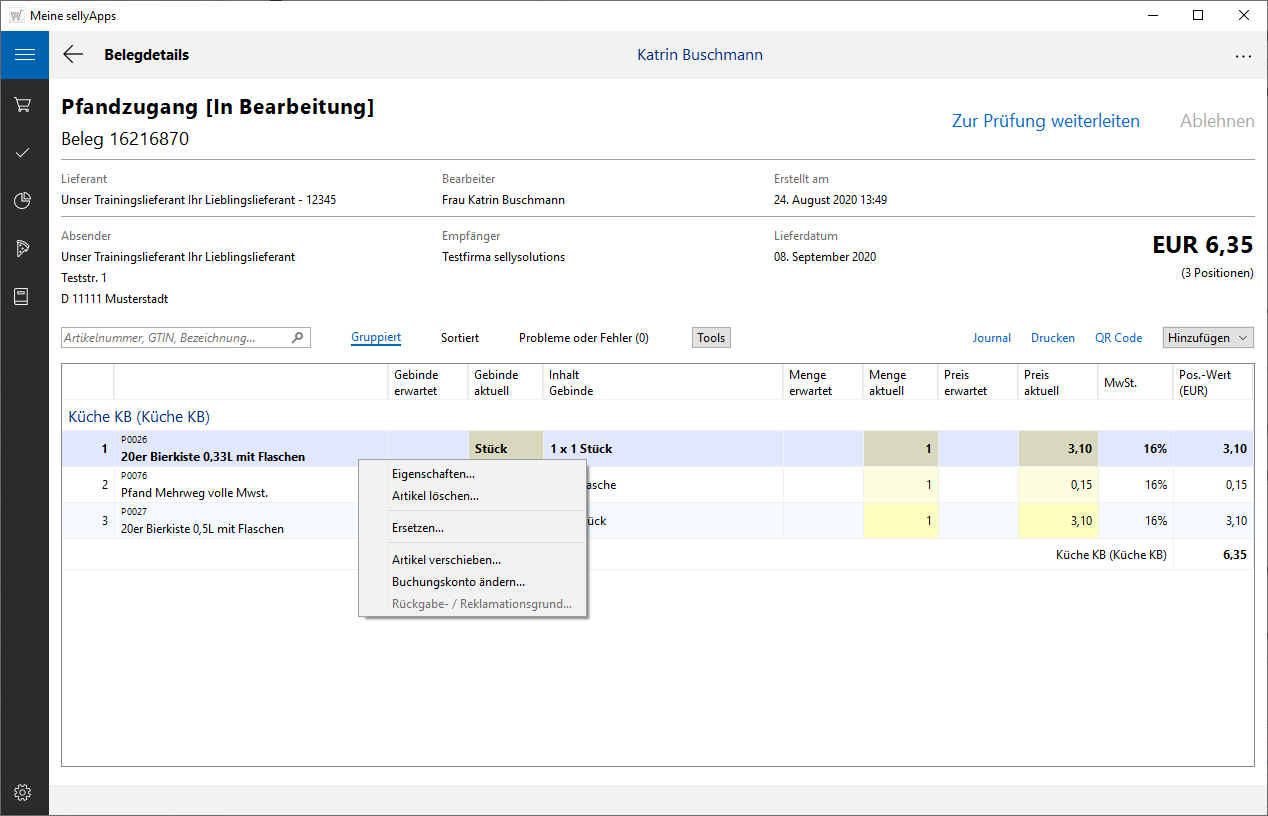Open the shopping cart sidebar icon
This screenshot has height=816, width=1268.
tap(23, 105)
